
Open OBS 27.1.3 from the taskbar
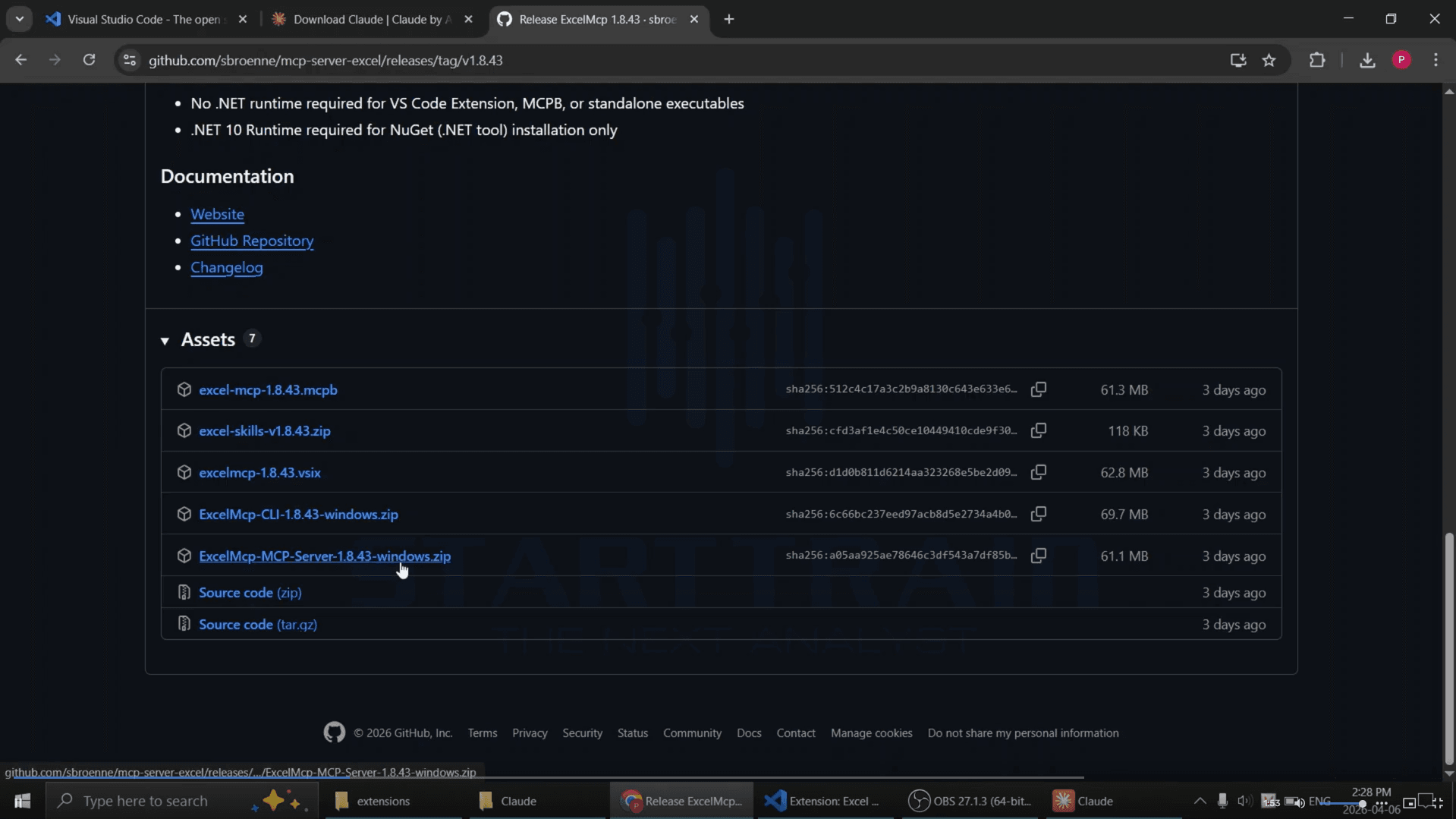pyautogui.click(x=971, y=801)
